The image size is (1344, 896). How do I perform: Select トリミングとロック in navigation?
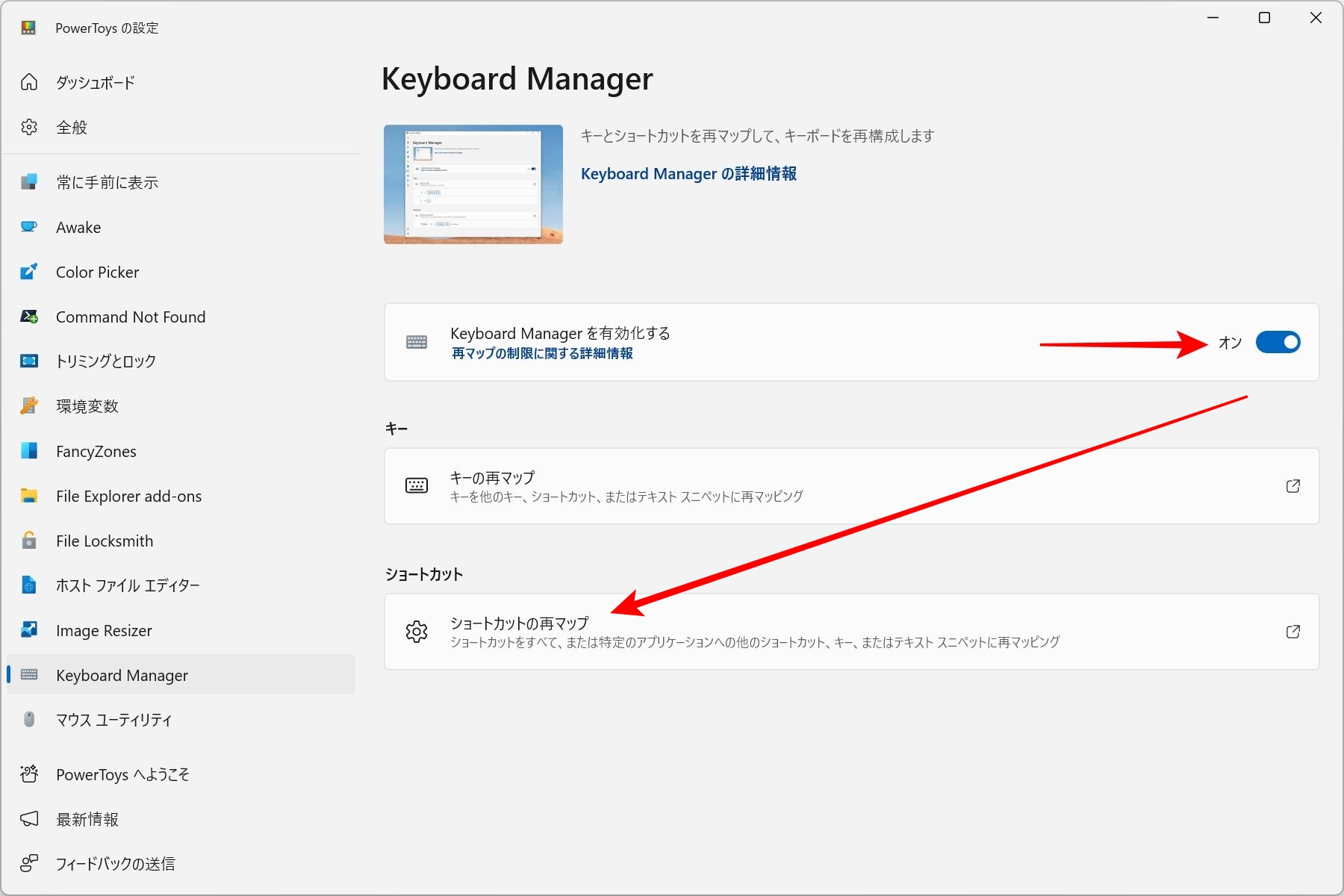(181, 361)
